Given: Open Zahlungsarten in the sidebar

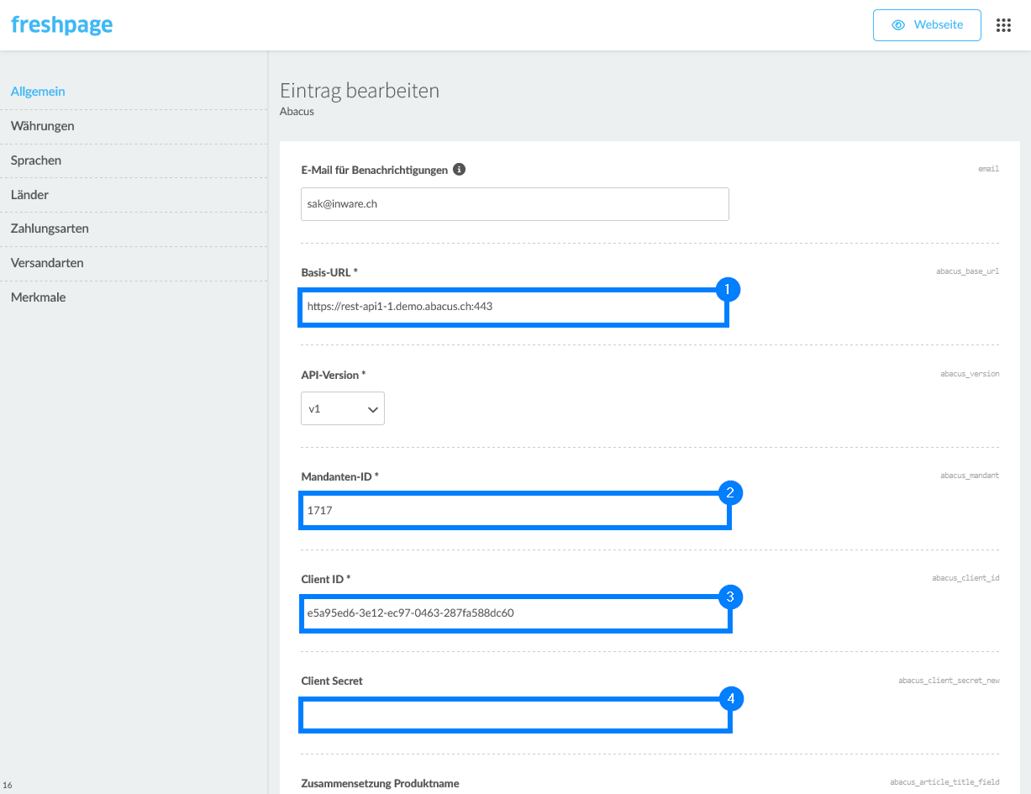Looking at the screenshot, I should (x=50, y=229).
